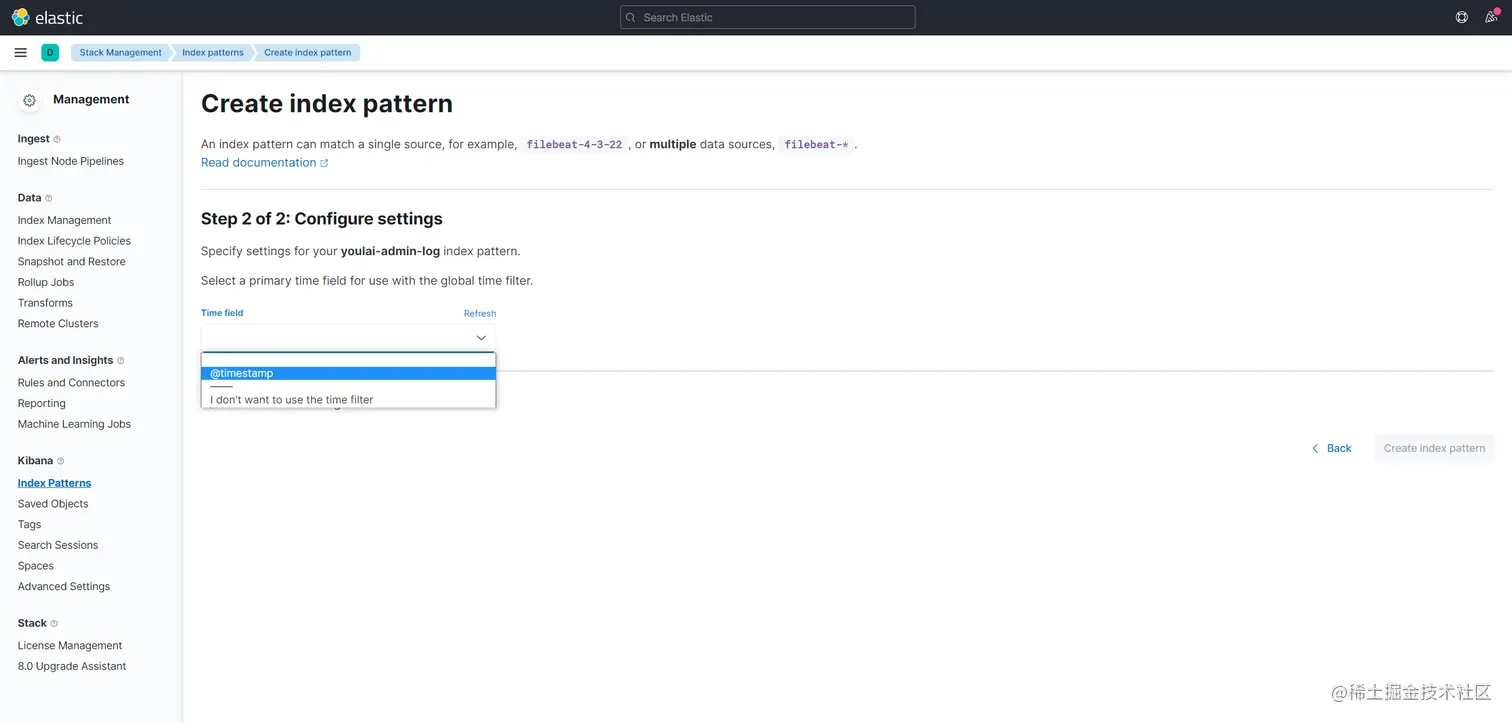Click the green D space avatar
1512x723 pixels.
(x=50, y=53)
